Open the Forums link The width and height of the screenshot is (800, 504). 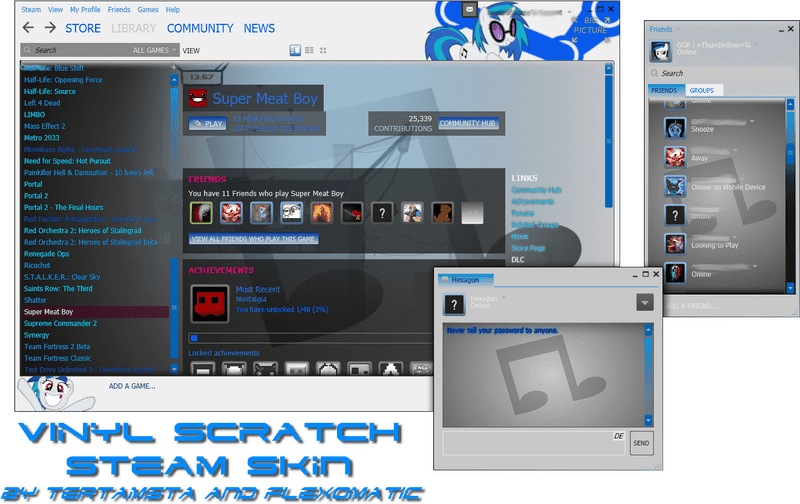coord(523,213)
